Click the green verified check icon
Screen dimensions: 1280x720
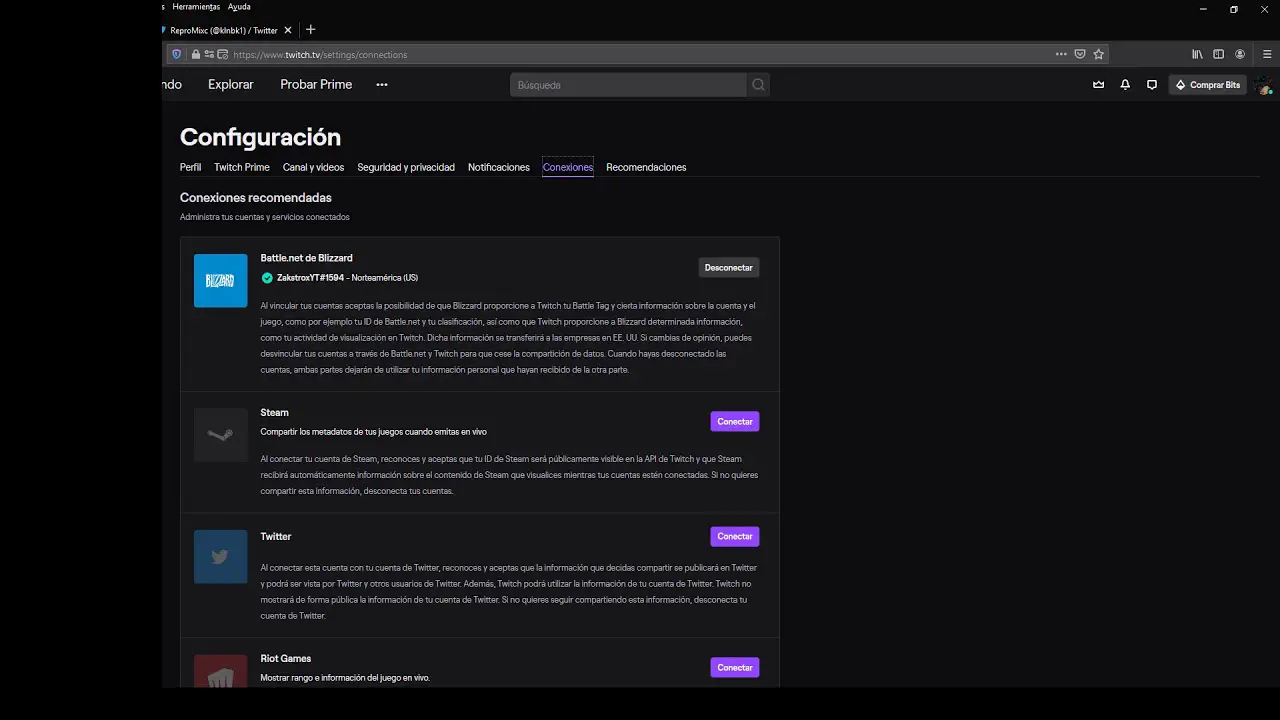tap(267, 278)
